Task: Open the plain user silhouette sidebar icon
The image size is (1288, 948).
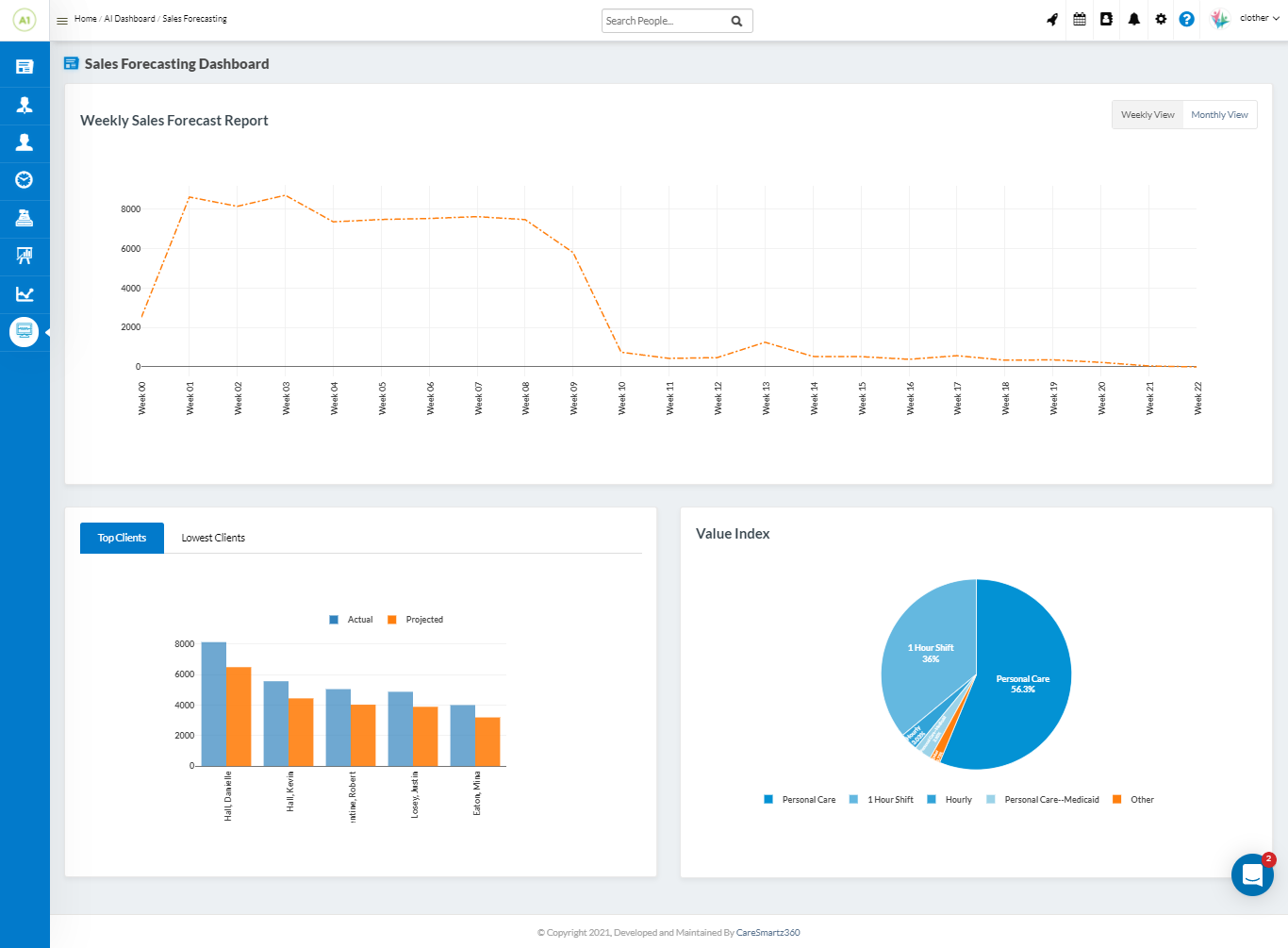Action: click(x=25, y=142)
